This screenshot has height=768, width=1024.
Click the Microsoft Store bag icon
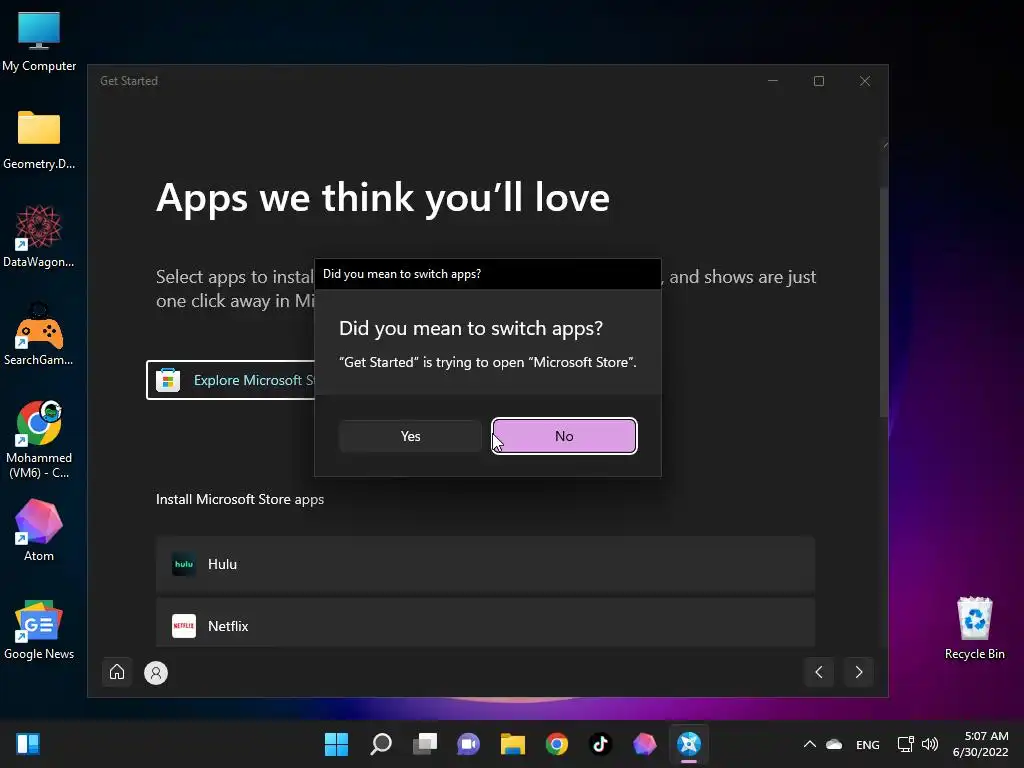[168, 380]
